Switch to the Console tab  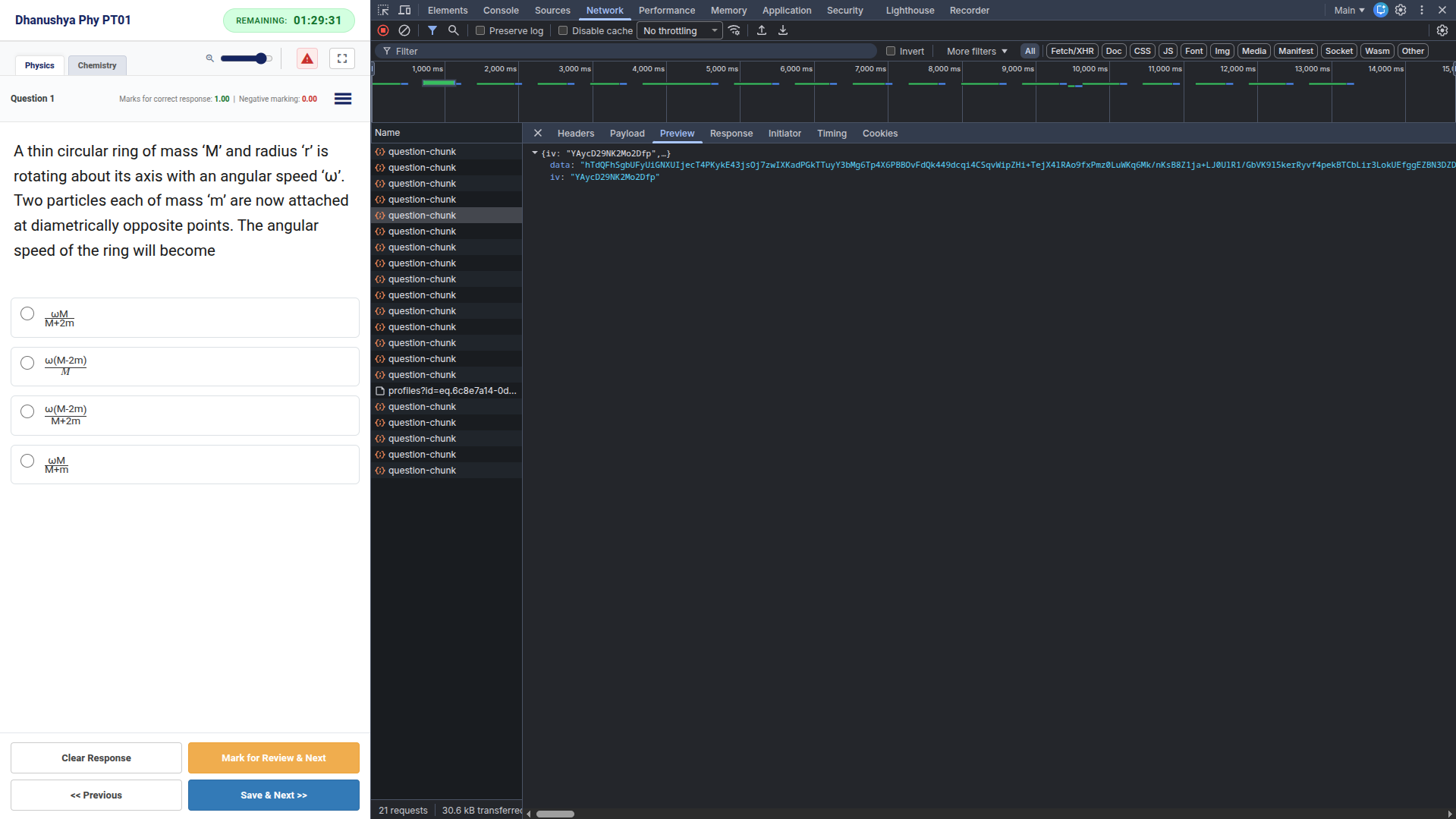tap(501, 10)
